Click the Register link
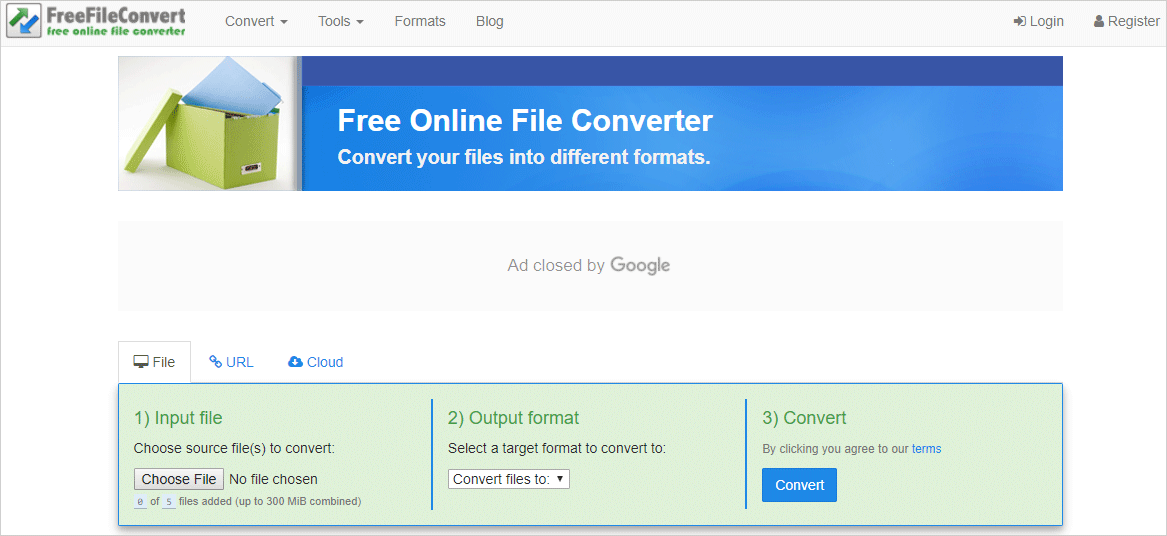This screenshot has width=1167, height=536. tap(1126, 22)
